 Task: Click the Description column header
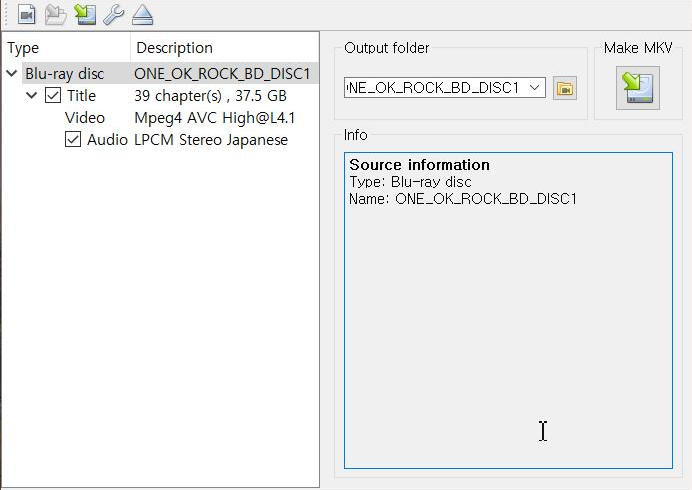pyautogui.click(x=225, y=47)
